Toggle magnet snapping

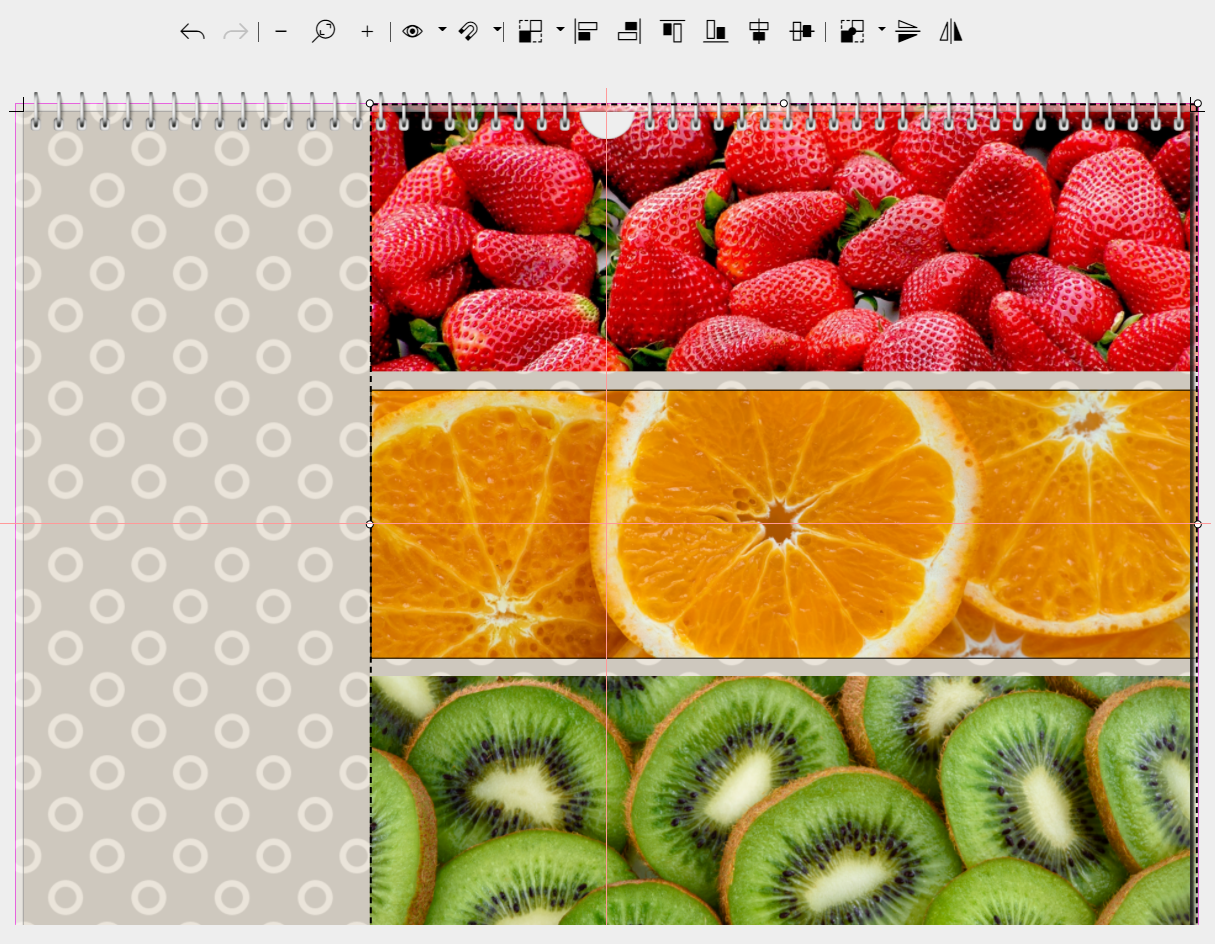click(x=468, y=31)
